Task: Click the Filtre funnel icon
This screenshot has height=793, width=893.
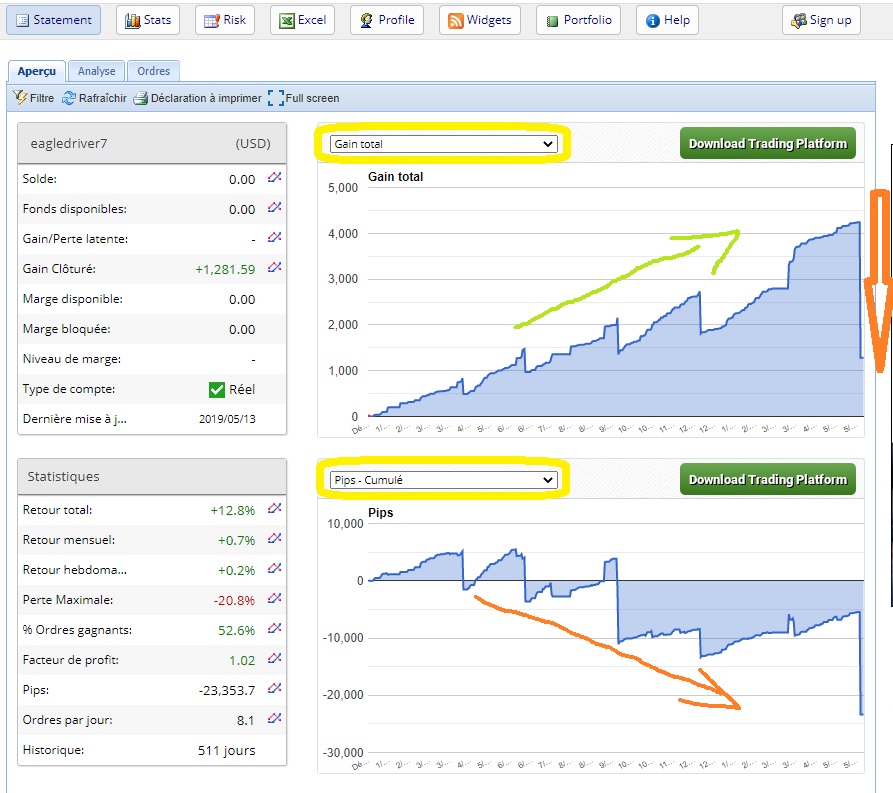Action: click(20, 98)
